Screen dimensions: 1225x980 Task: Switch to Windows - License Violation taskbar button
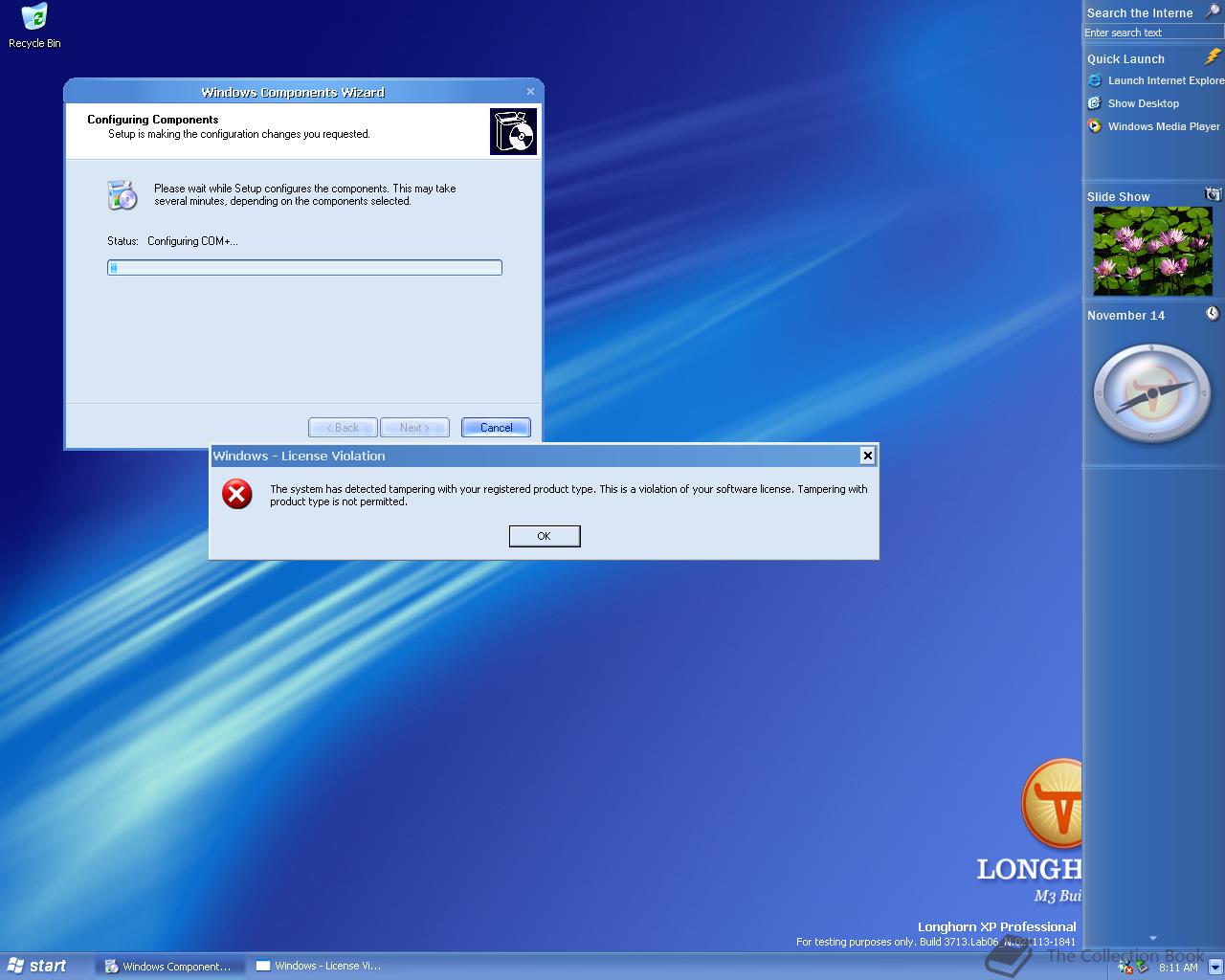click(x=322, y=967)
